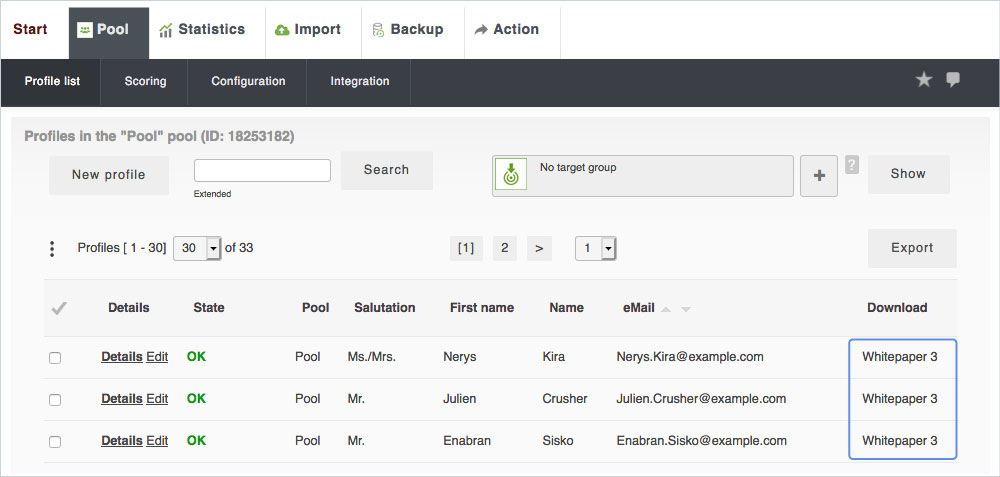1000x477 pixels.
Task: Click the star favorite icon
Action: coord(924,80)
